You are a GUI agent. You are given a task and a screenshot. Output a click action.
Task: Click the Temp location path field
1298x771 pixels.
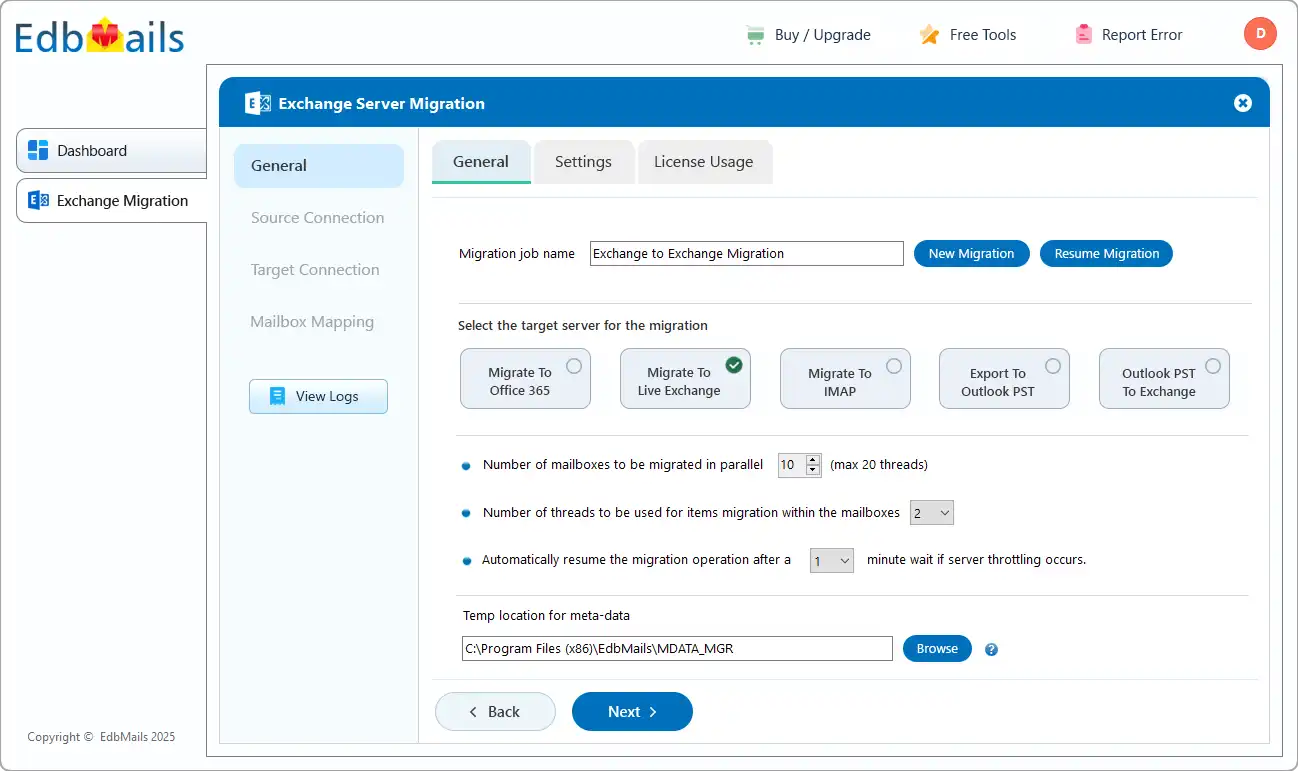677,648
